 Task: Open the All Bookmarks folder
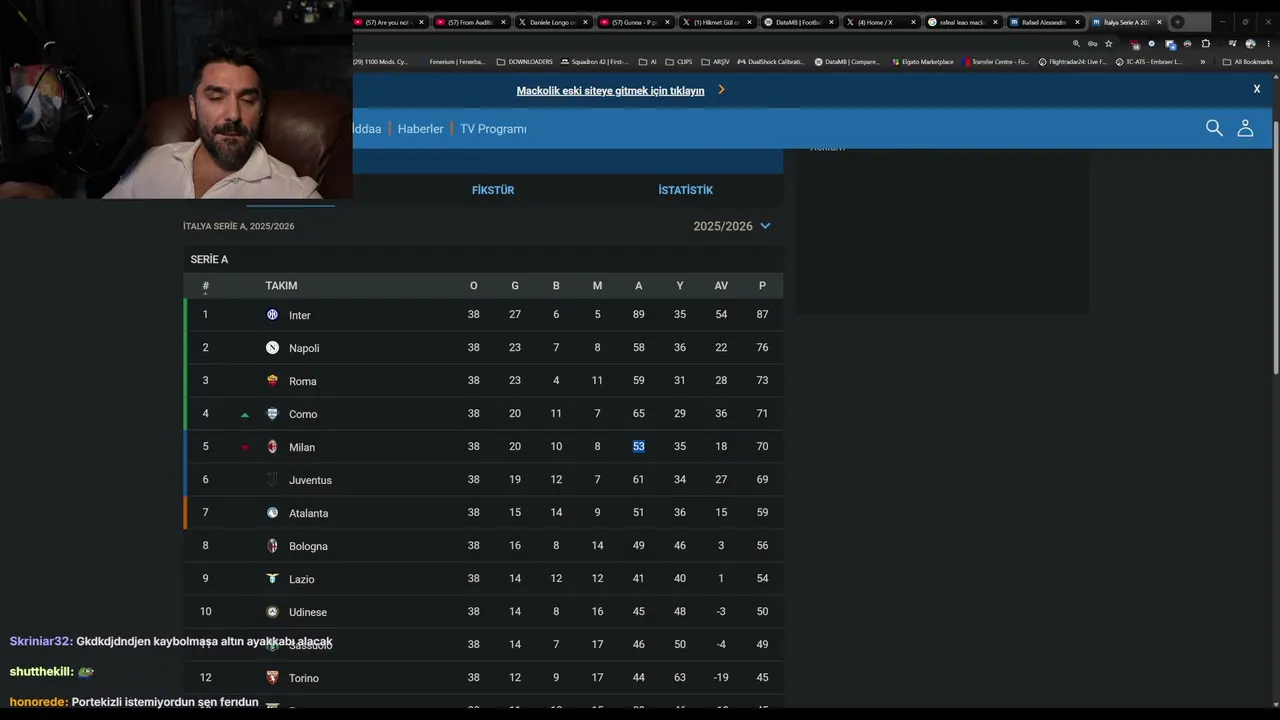pyautogui.click(x=1247, y=62)
